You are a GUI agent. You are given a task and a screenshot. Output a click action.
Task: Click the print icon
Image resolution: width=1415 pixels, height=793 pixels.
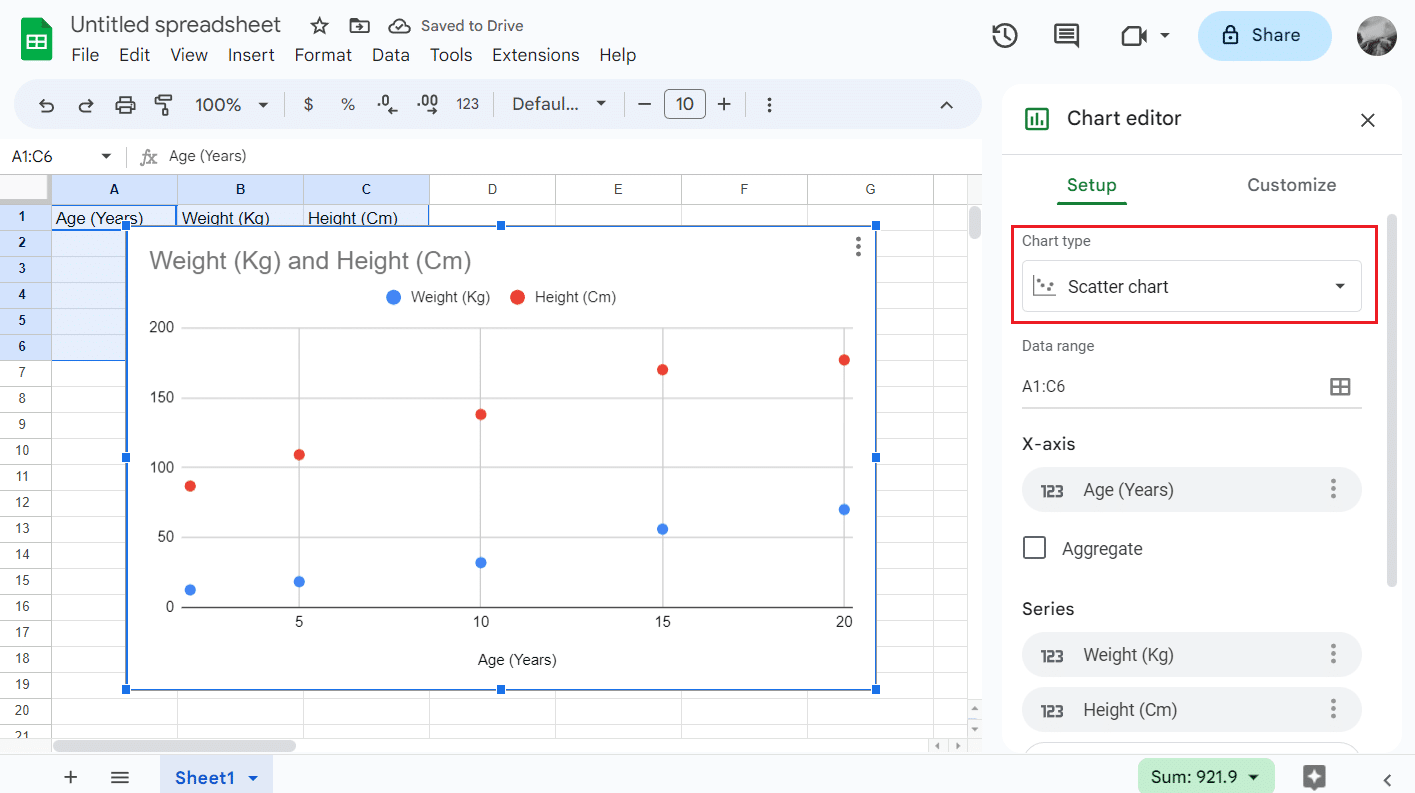125,105
